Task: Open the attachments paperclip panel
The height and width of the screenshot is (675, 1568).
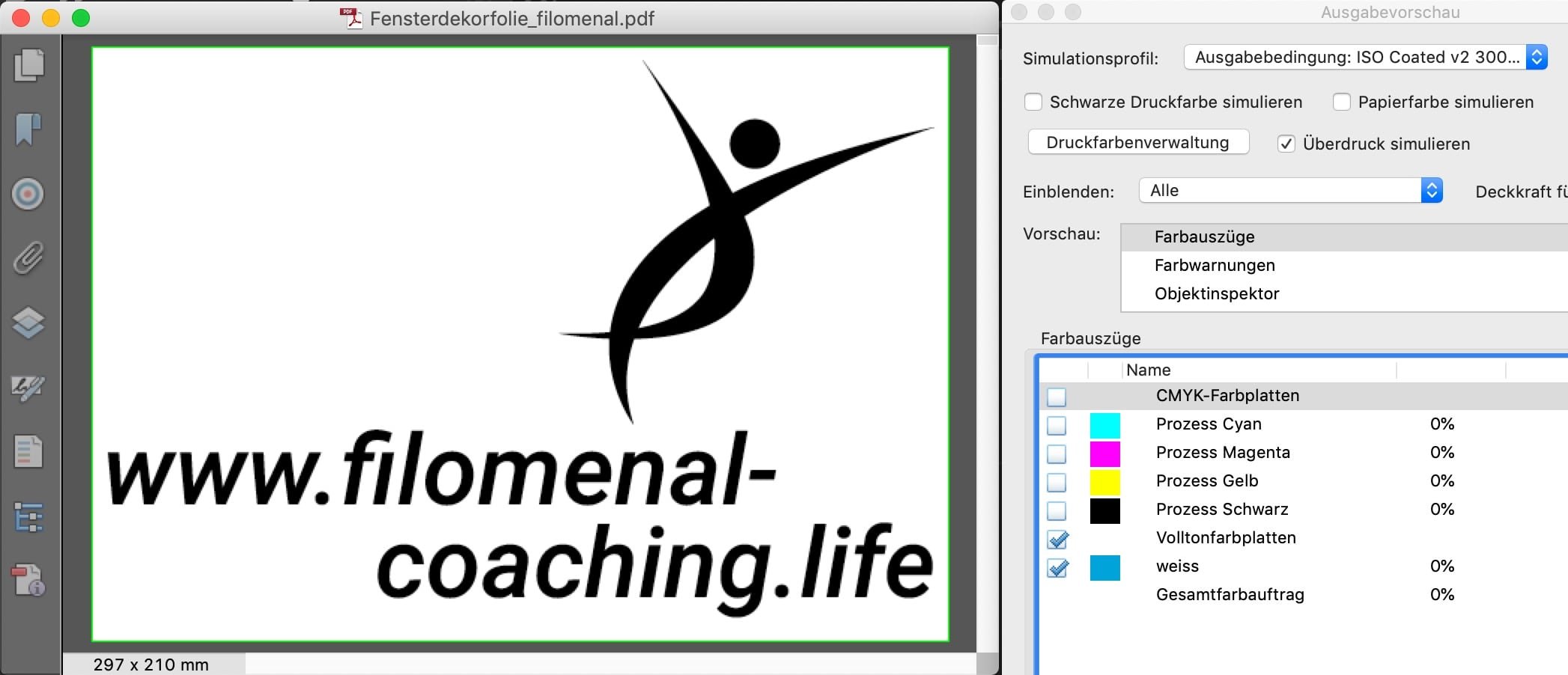Action: 28,258
